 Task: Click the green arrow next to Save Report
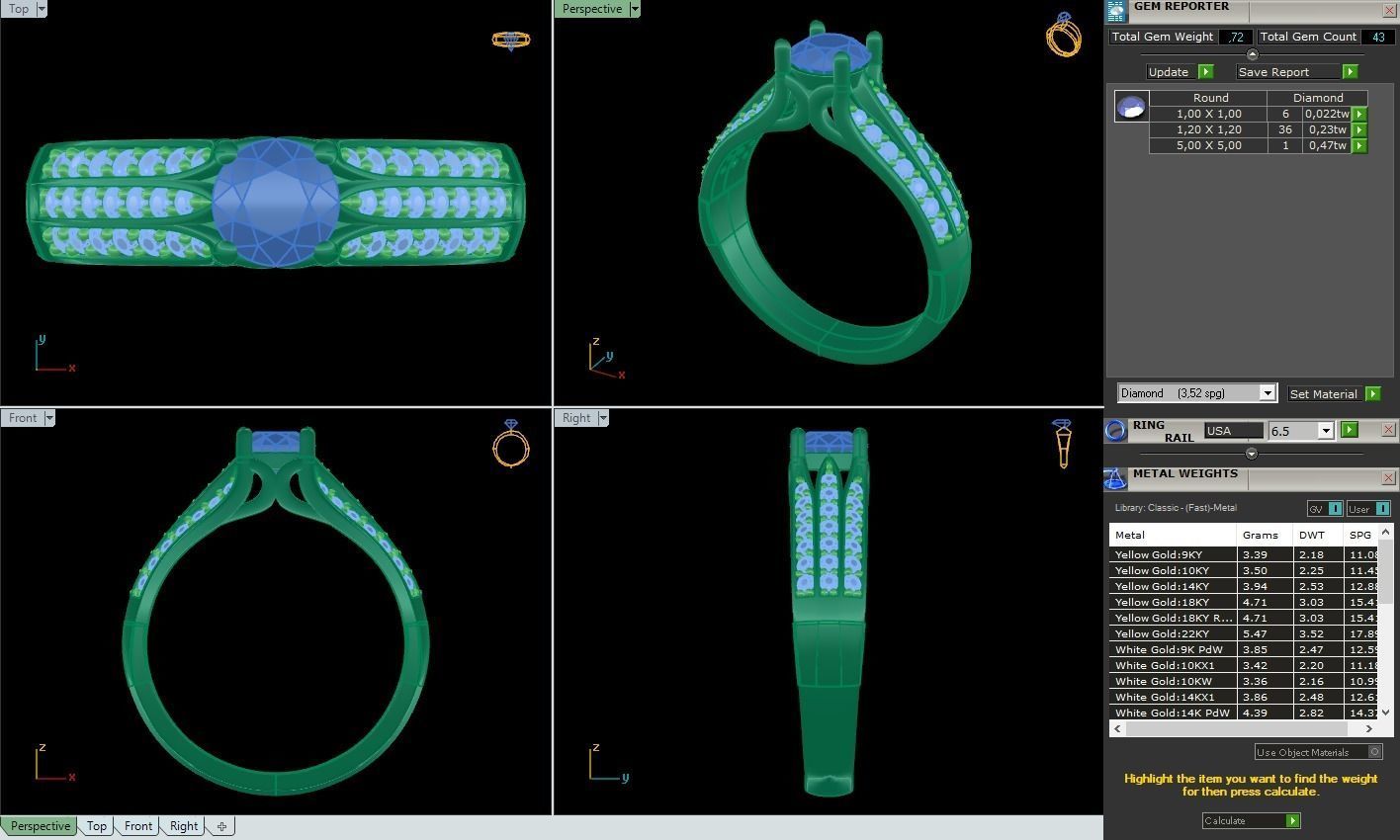1350,72
